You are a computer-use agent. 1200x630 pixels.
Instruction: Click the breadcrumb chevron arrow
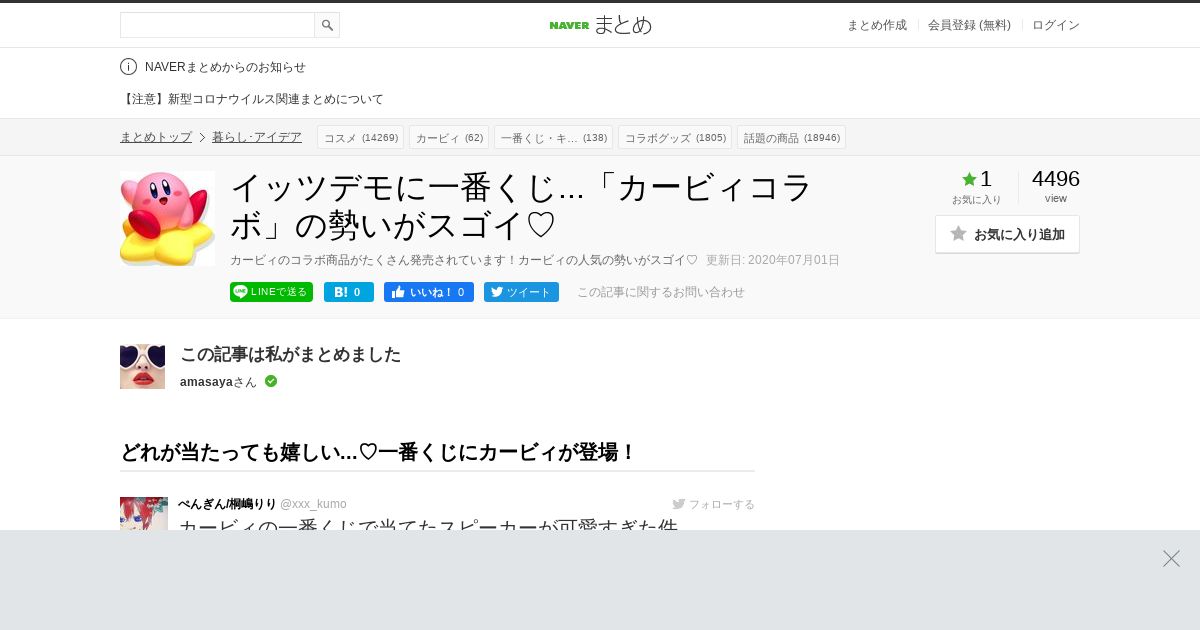pyautogui.click(x=202, y=137)
